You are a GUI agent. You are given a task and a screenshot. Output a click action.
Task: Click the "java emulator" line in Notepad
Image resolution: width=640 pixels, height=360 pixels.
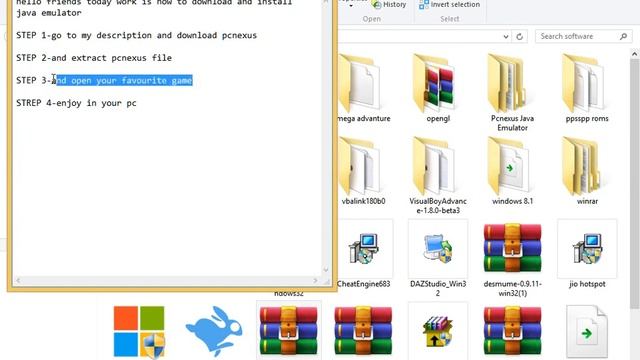(x=49, y=13)
